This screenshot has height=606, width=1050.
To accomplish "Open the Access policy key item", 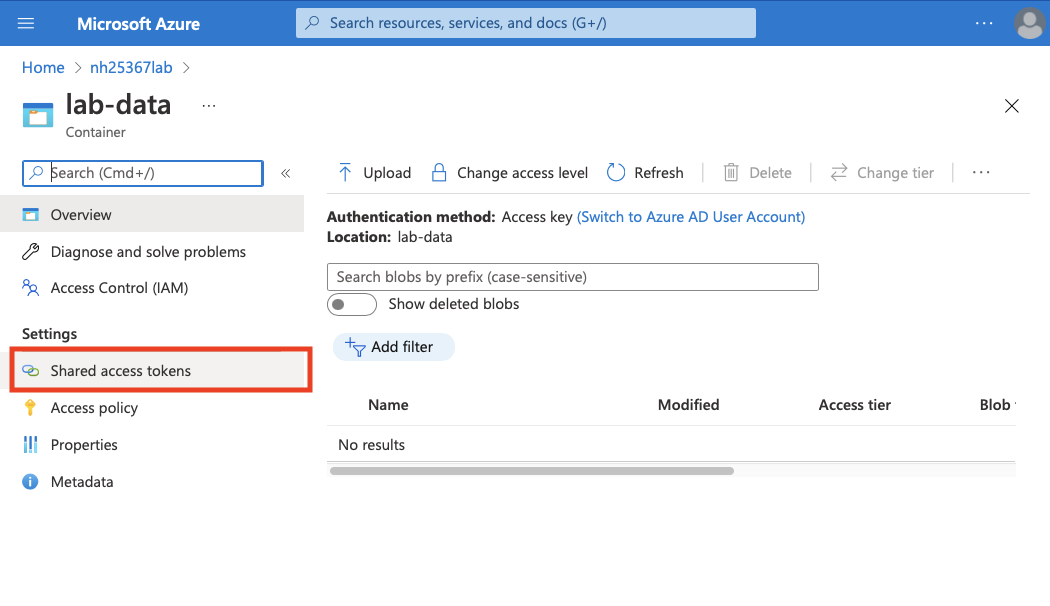I will 94,408.
